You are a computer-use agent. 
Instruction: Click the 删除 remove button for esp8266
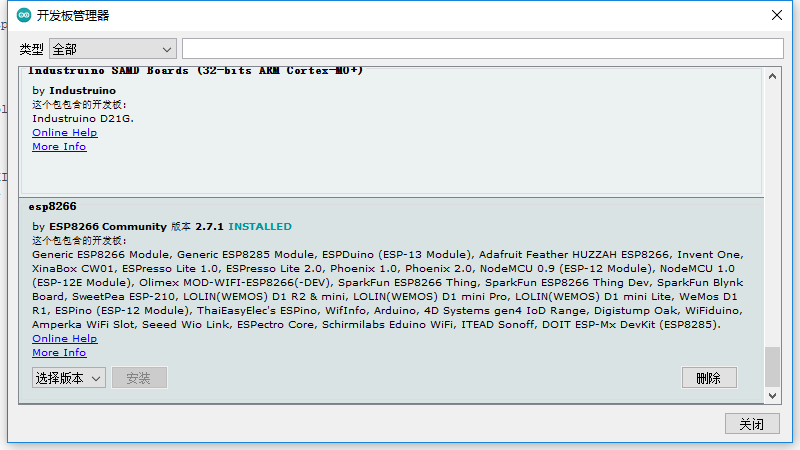pos(709,378)
